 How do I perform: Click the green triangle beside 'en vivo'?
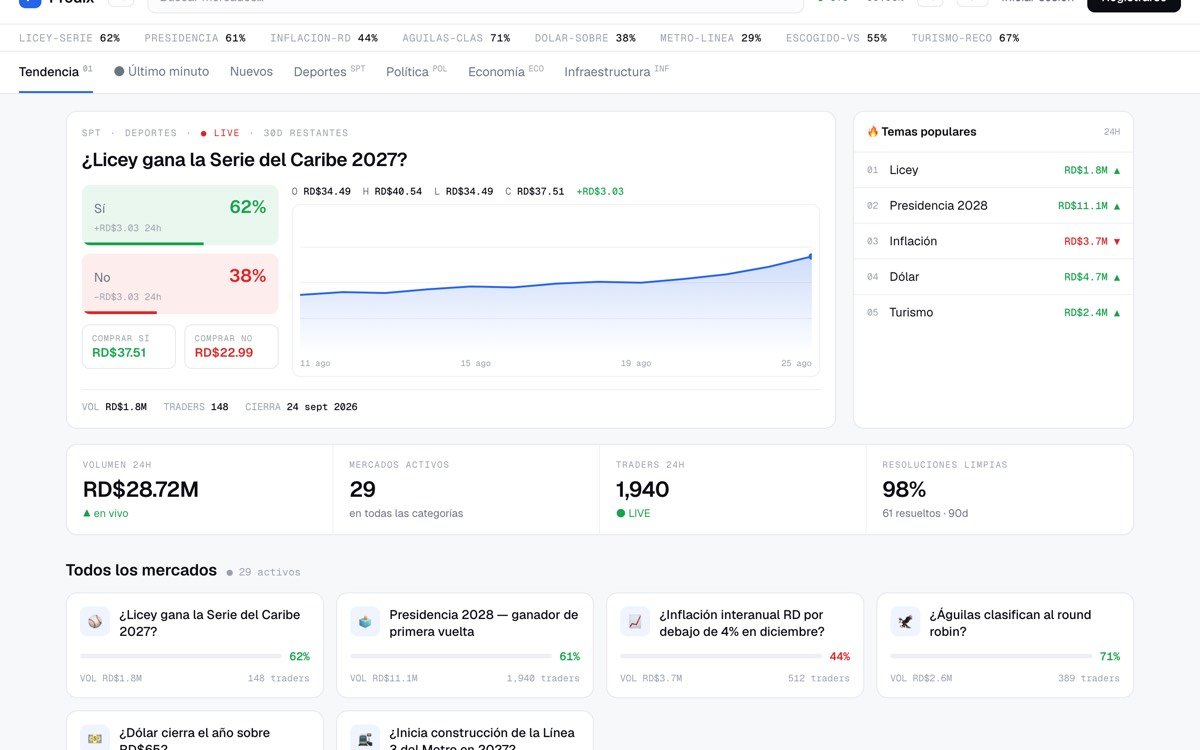[x=87, y=513]
